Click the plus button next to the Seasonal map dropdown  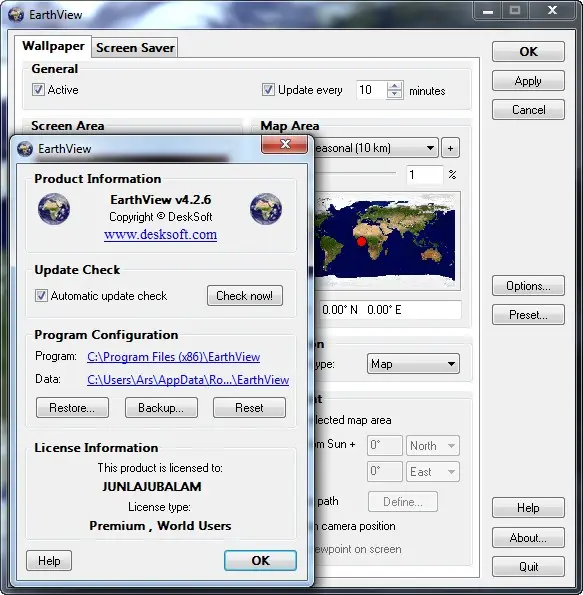451,148
